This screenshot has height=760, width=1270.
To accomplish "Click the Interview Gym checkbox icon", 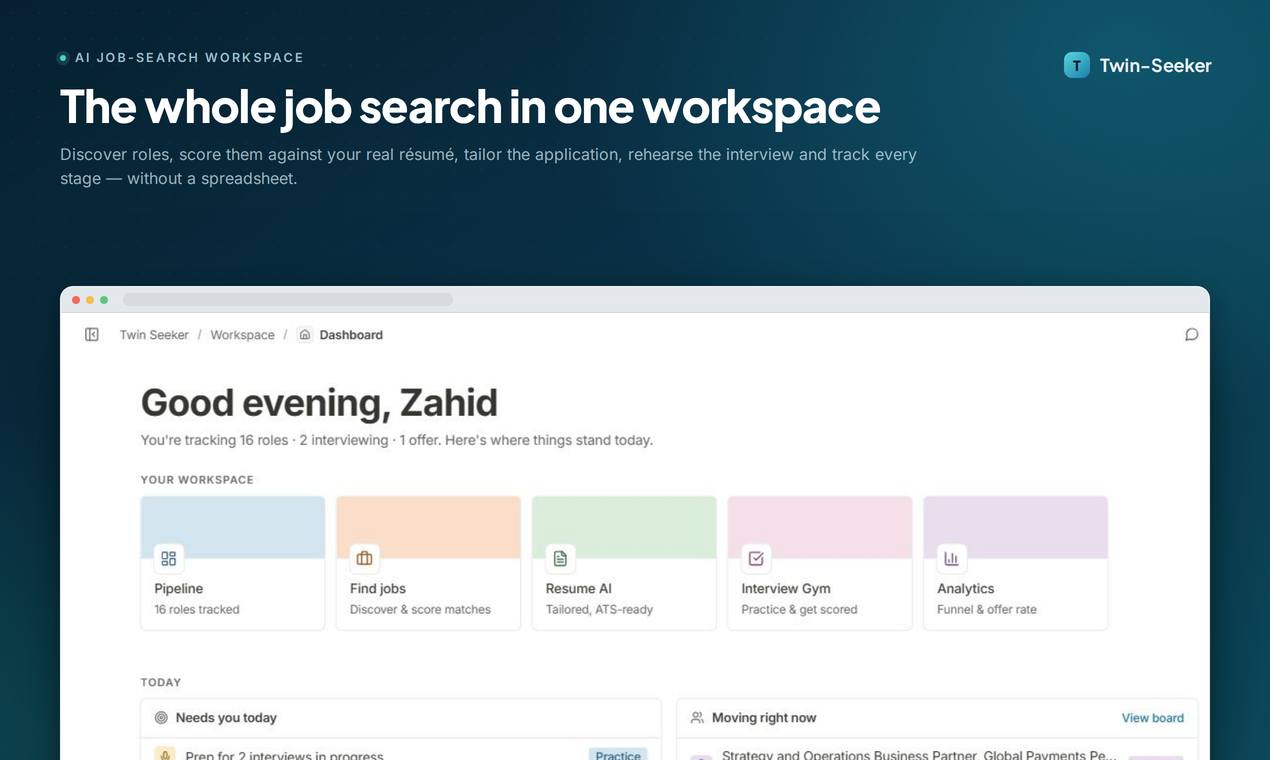I will [756, 558].
